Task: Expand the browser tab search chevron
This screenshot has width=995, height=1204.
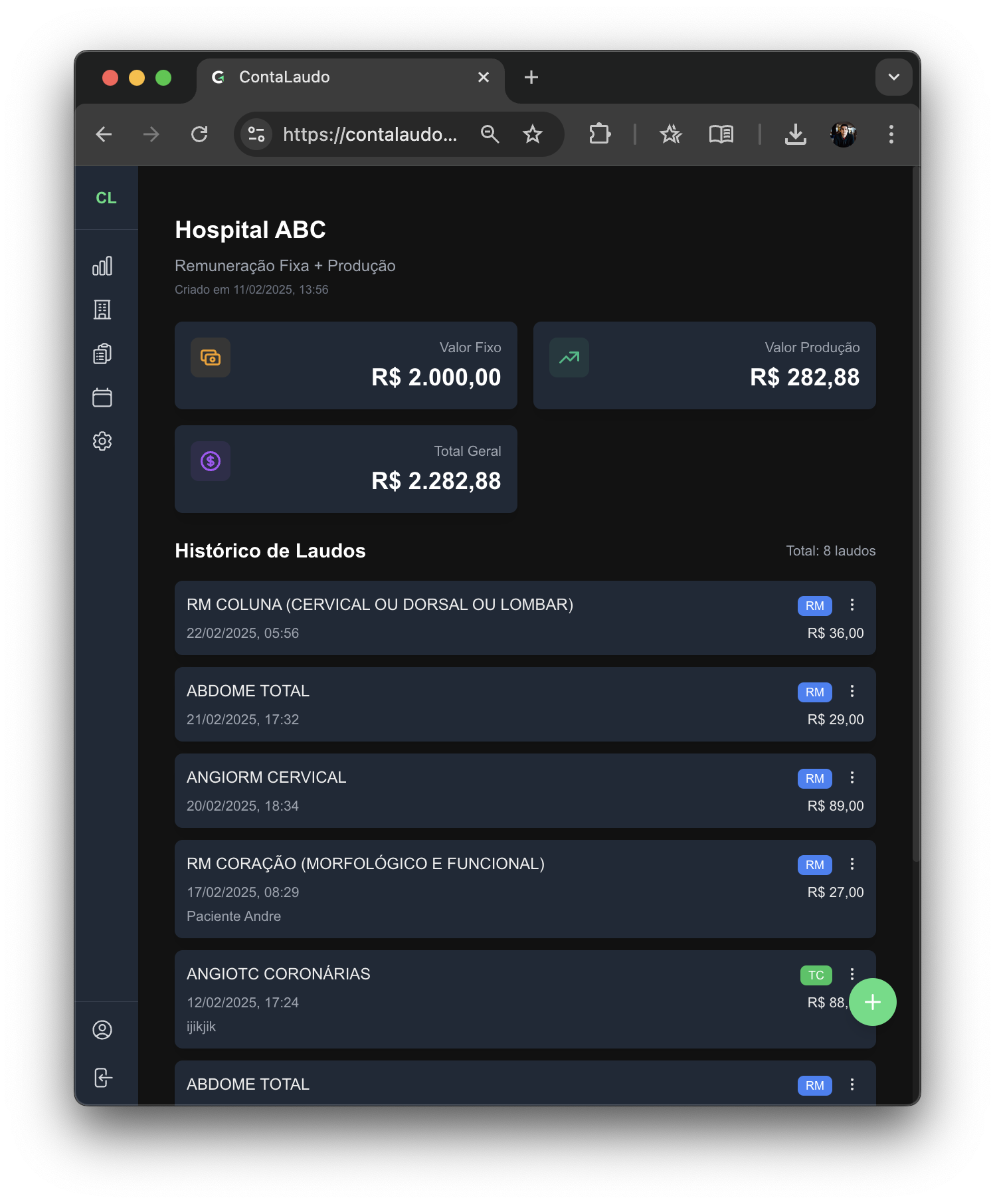Action: click(893, 77)
